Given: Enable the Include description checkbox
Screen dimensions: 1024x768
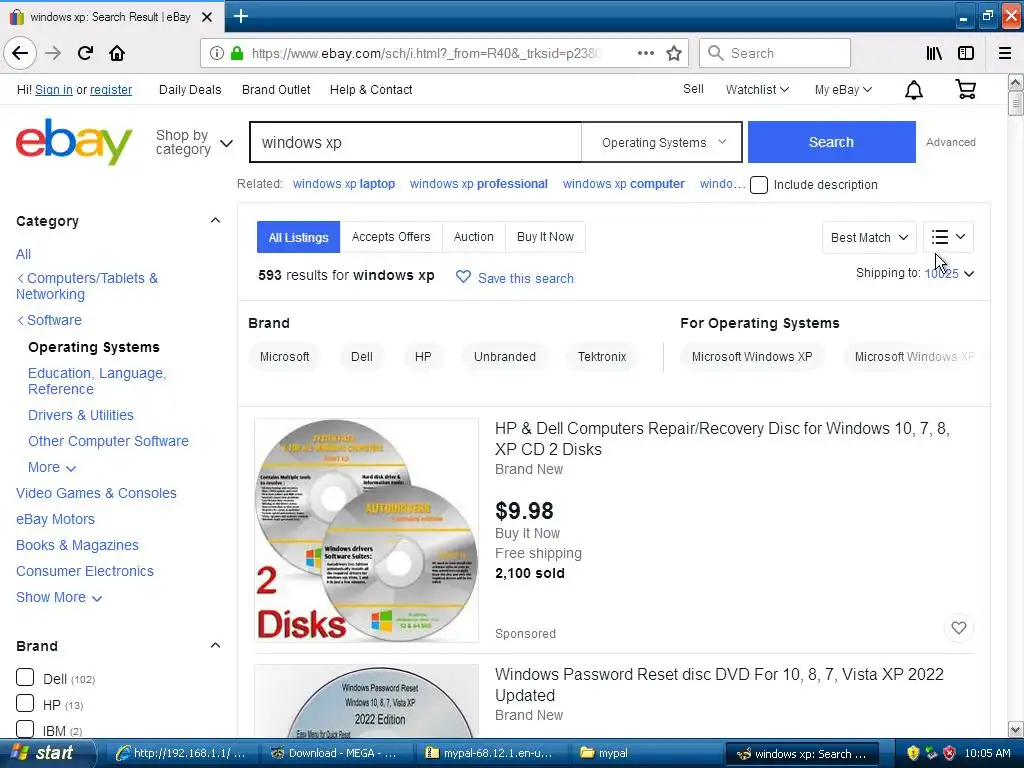Looking at the screenshot, I should 759,185.
